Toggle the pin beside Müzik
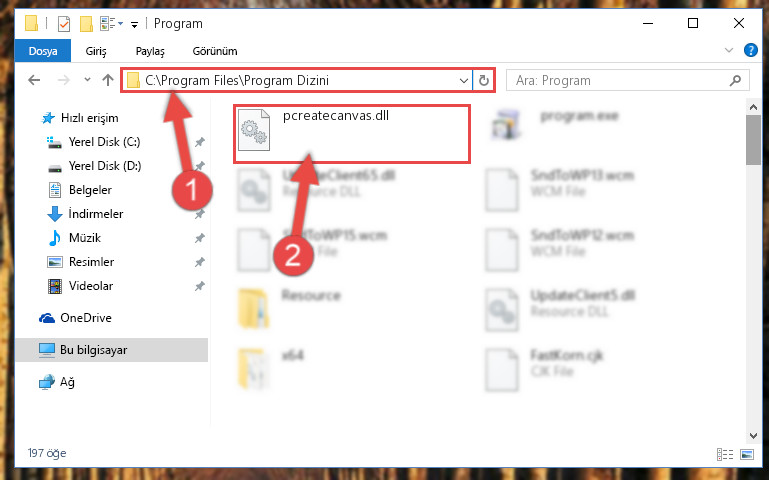Image resolution: width=769 pixels, height=480 pixels. pyautogui.click(x=200, y=238)
